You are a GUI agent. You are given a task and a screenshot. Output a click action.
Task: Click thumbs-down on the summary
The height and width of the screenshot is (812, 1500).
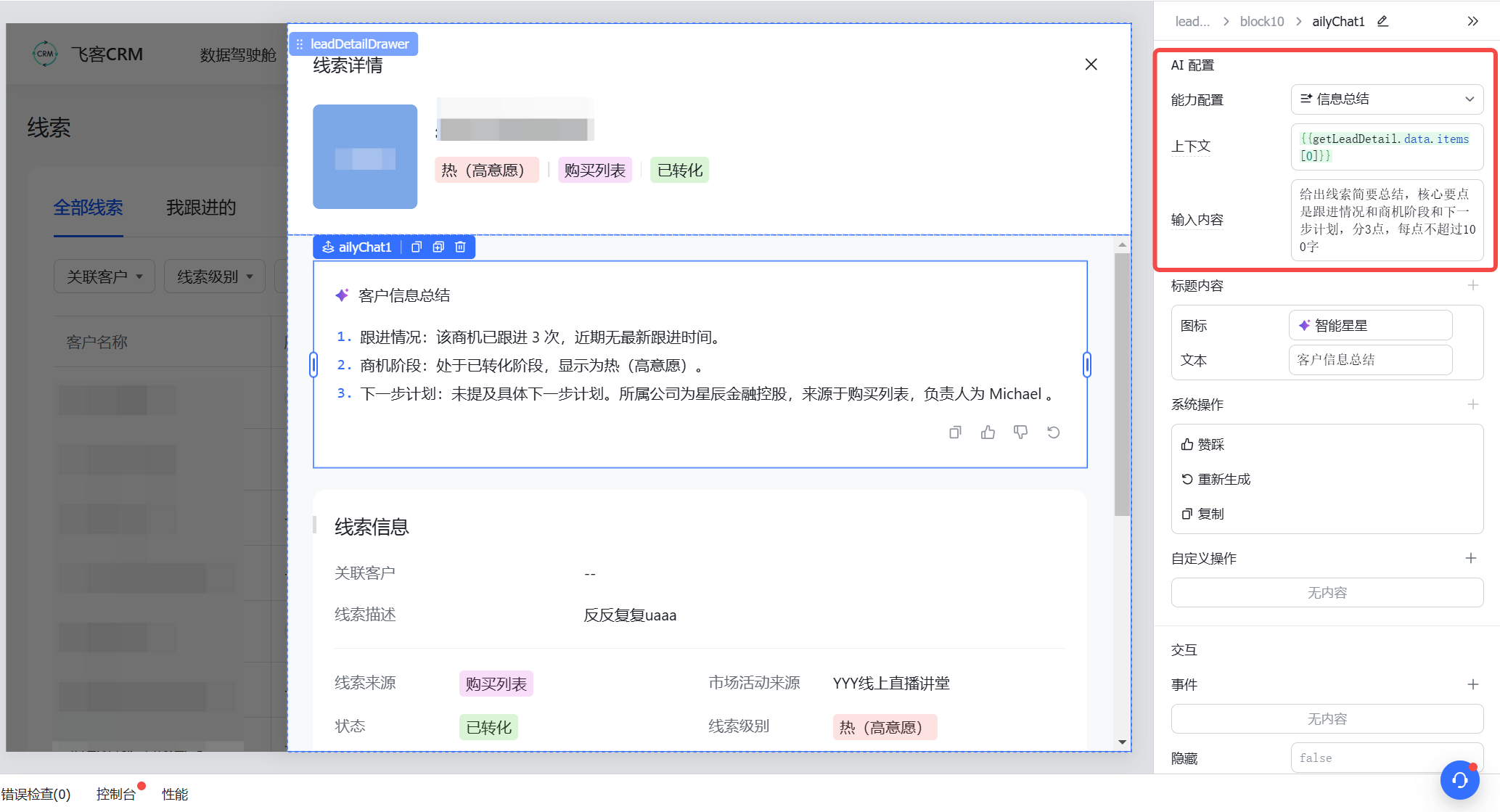coord(1020,432)
